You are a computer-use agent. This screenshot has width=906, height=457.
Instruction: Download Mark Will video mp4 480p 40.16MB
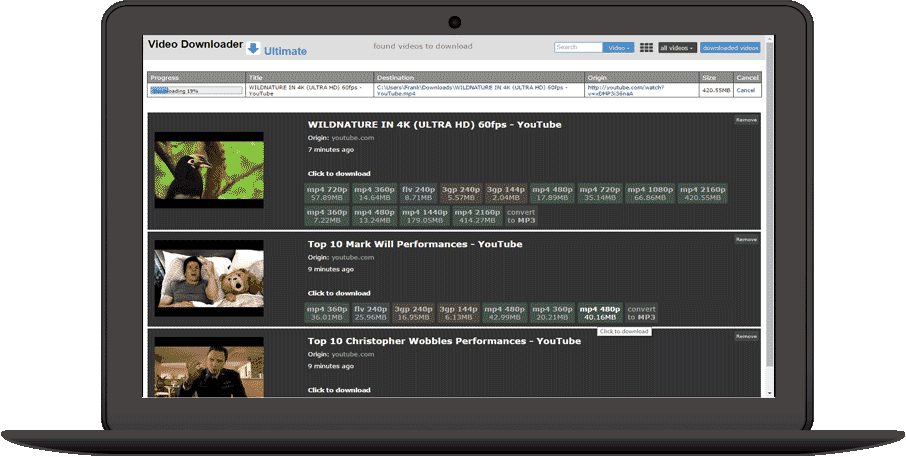600,313
